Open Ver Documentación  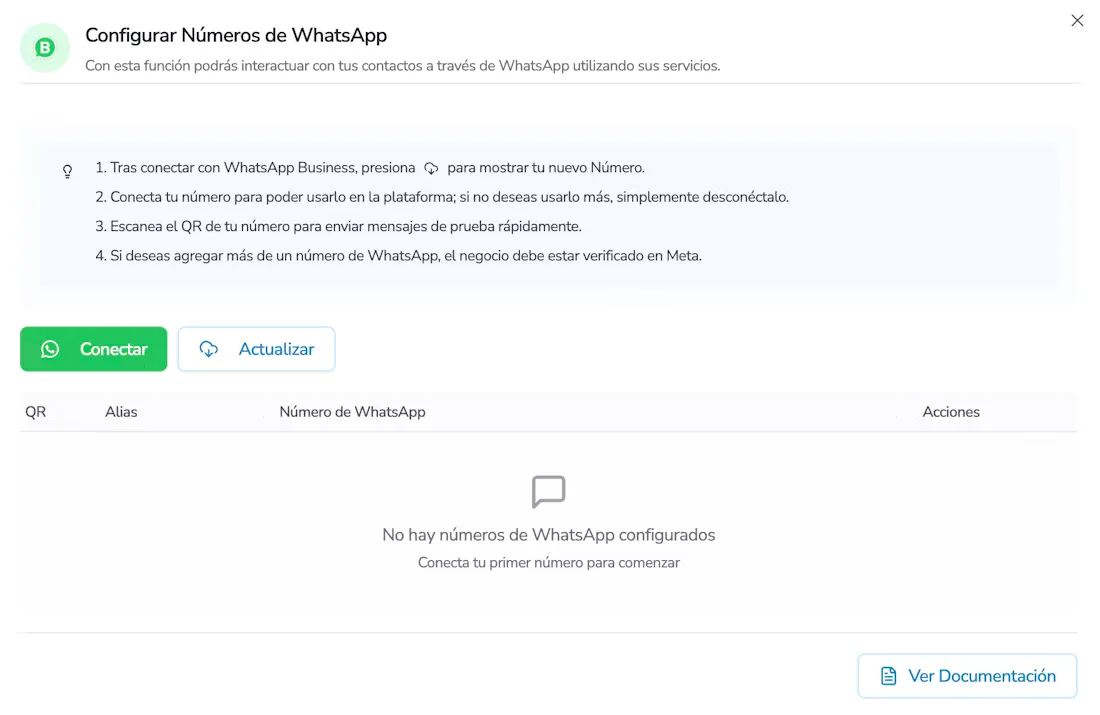click(x=966, y=676)
